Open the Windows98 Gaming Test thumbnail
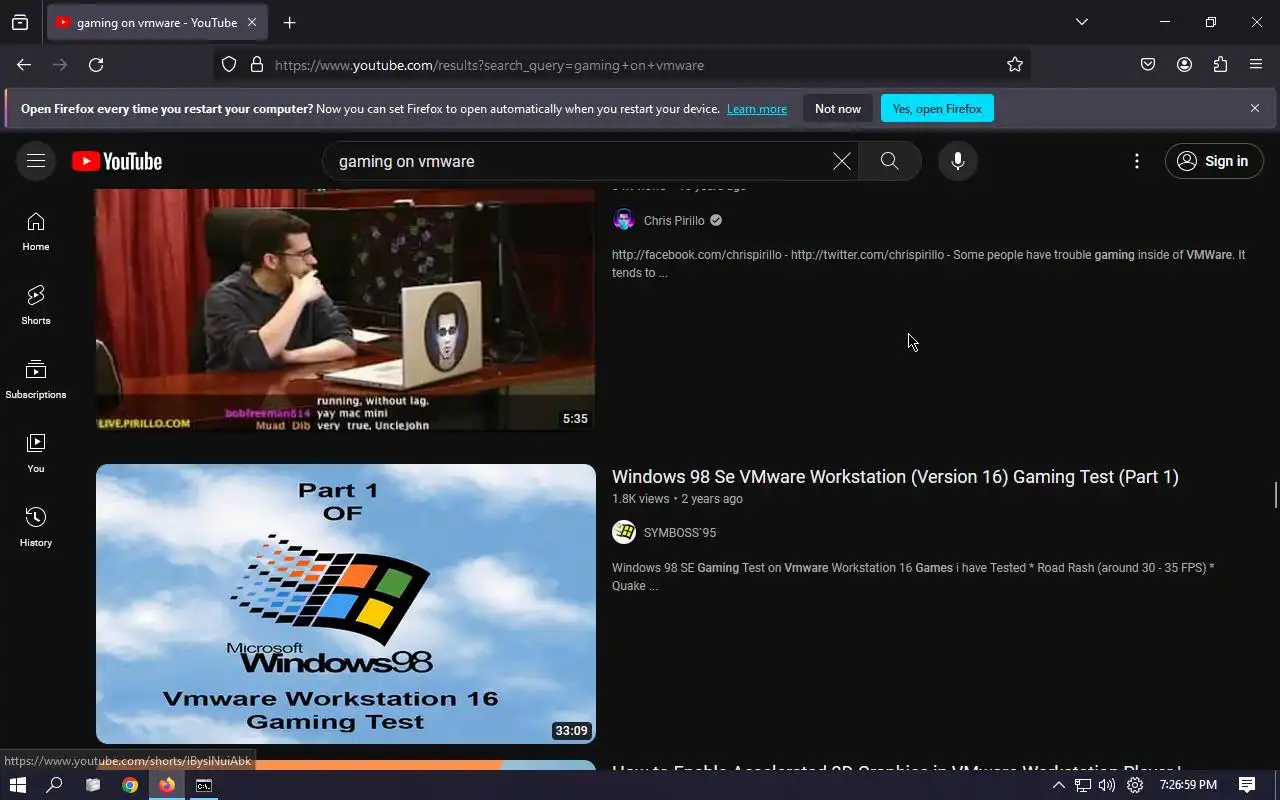The width and height of the screenshot is (1280, 800). [x=346, y=604]
